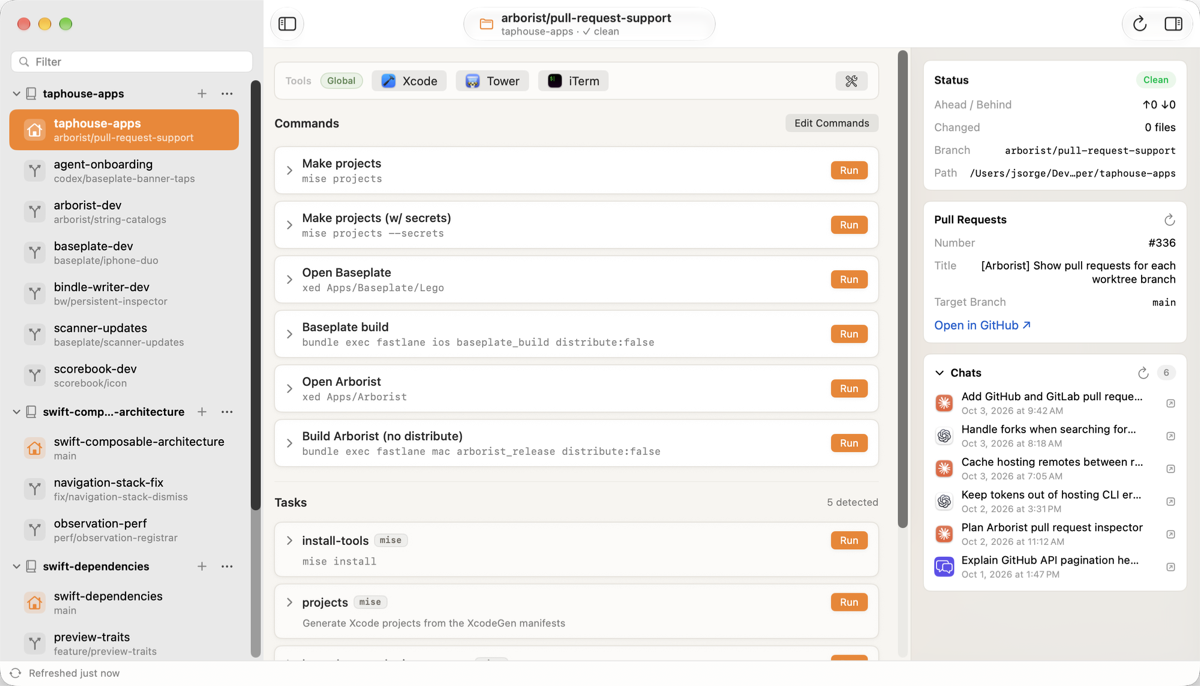Image resolution: width=1200 pixels, height=686 pixels.
Task: Open more options for swift-comp…-architecture group
Action: 227,412
